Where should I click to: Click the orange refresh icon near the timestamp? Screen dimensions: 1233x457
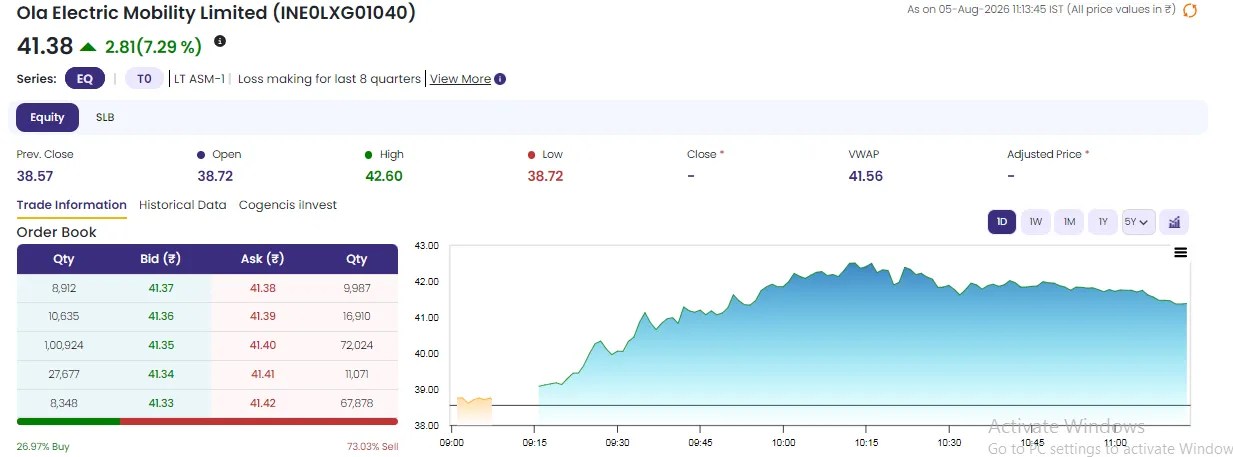pos(1189,10)
